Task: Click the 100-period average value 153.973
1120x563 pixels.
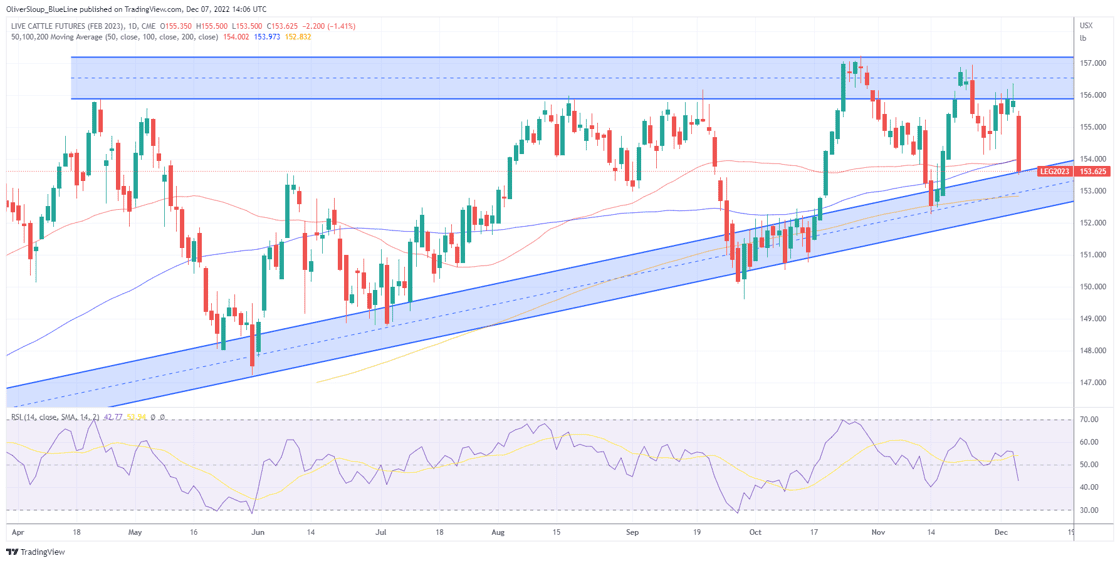Action: (266, 36)
